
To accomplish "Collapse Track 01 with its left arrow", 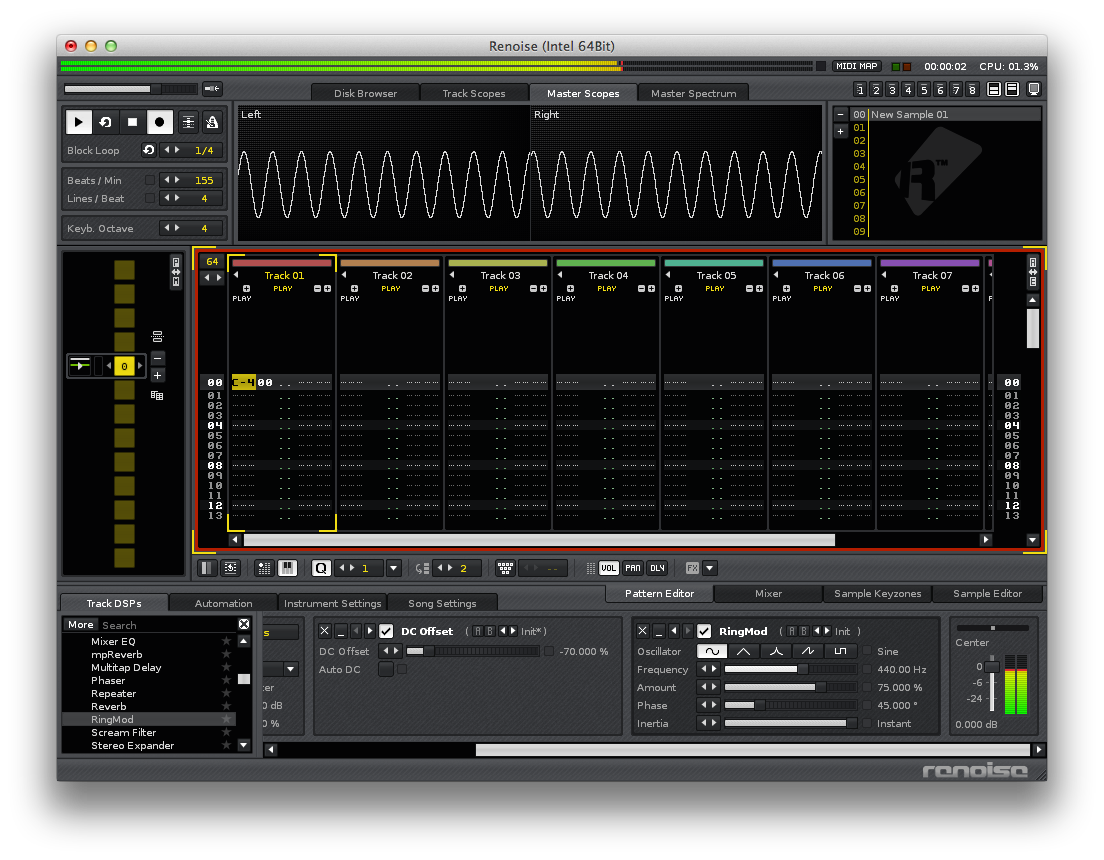I will pyautogui.click(x=237, y=275).
